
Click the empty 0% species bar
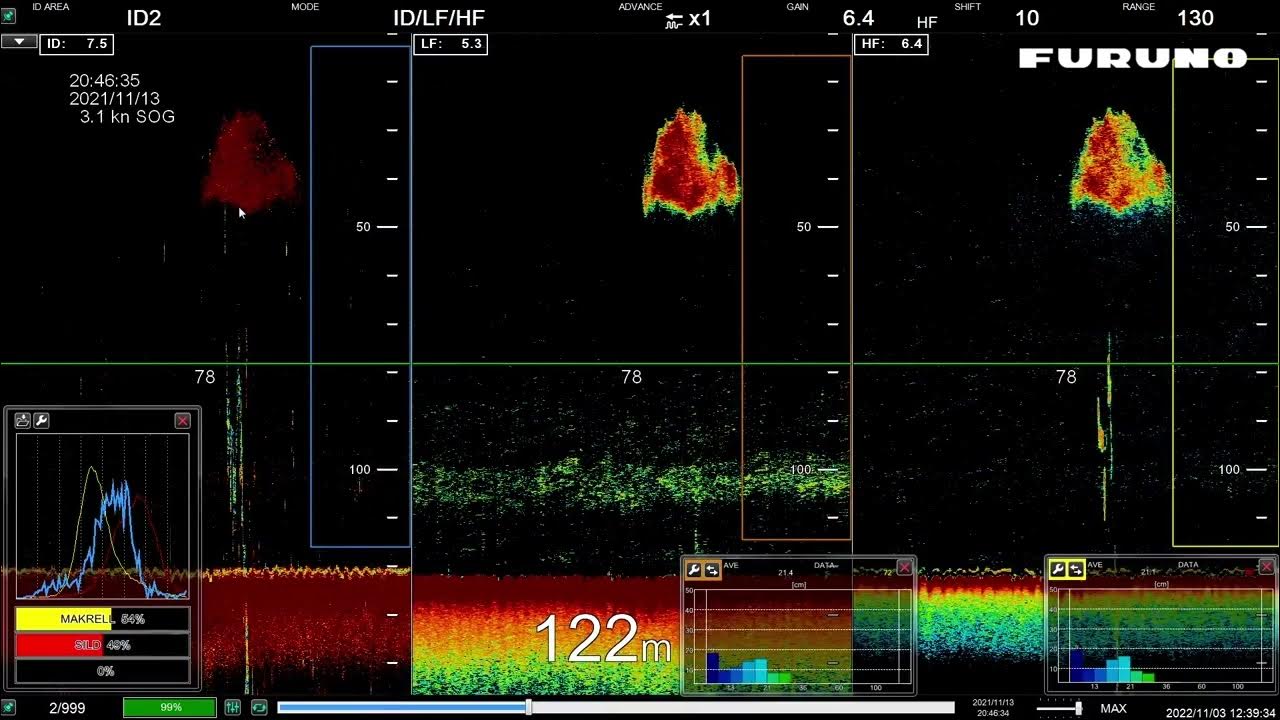pos(102,671)
